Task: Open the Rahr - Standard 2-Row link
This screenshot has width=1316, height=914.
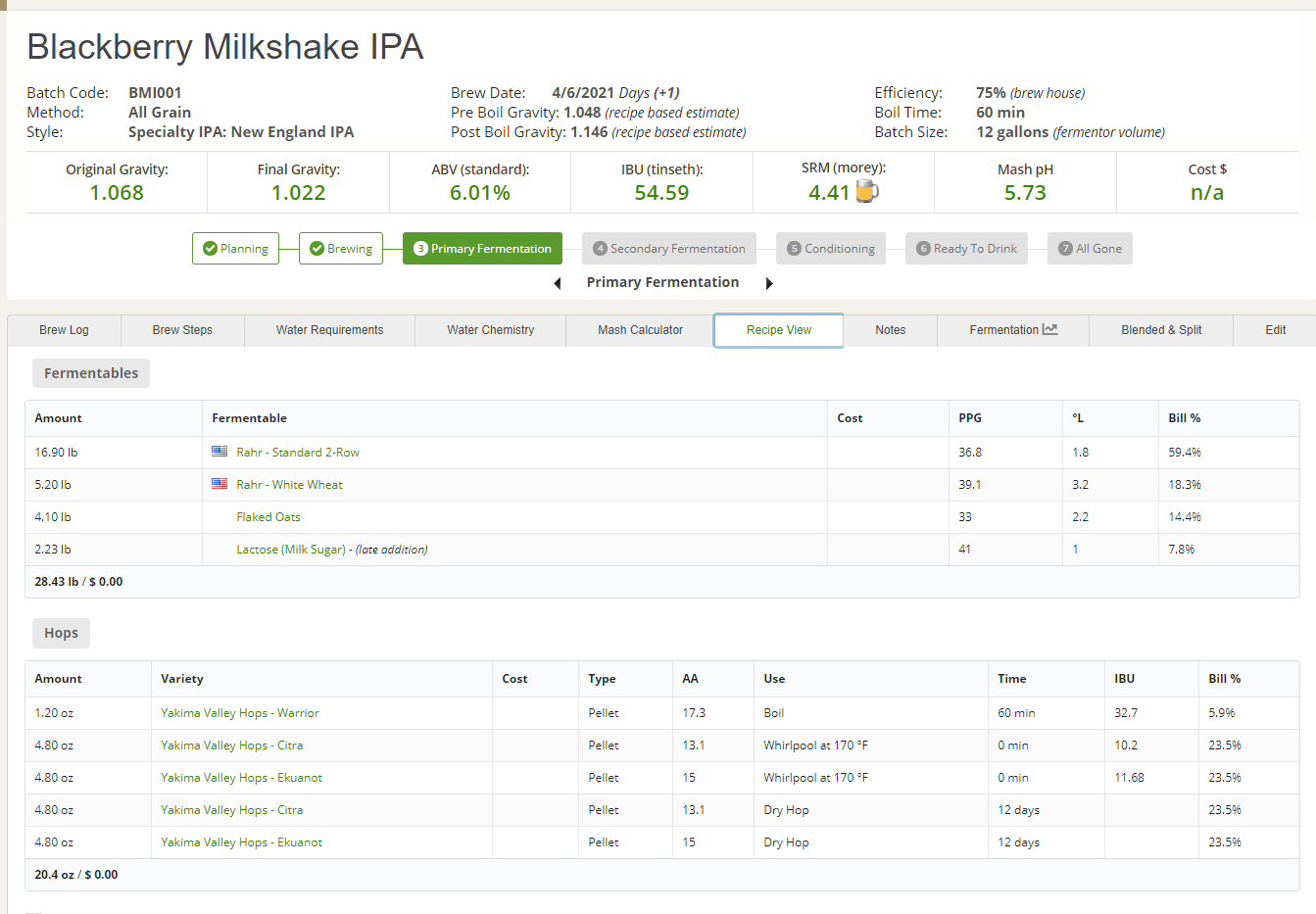Action: (298, 453)
